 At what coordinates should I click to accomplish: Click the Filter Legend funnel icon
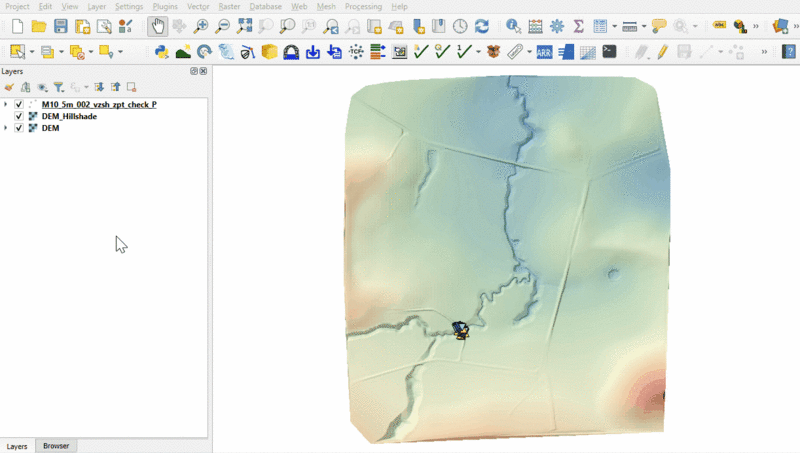coord(59,87)
